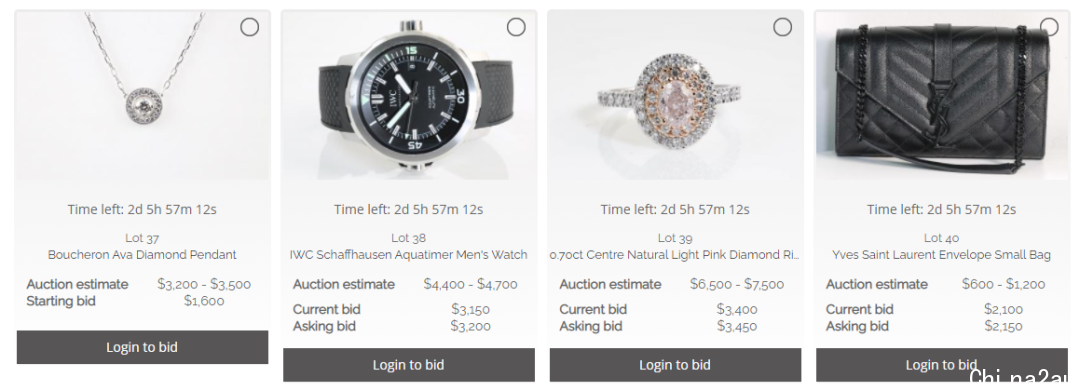Select the circle on the IWC watch card
Viewport: 1080px width, 391px height.
point(516,27)
